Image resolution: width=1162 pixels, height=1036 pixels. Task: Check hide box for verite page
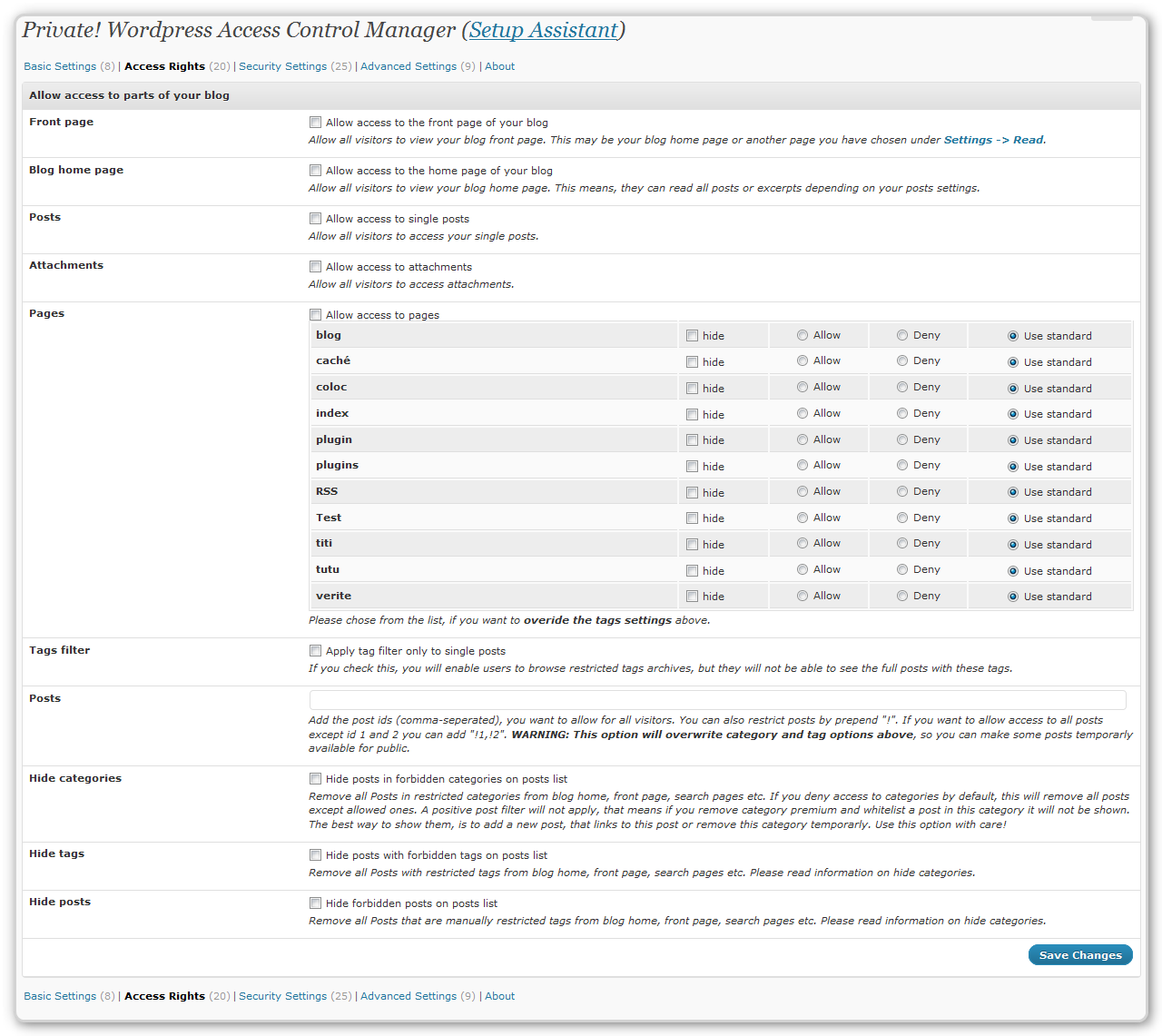coord(692,596)
